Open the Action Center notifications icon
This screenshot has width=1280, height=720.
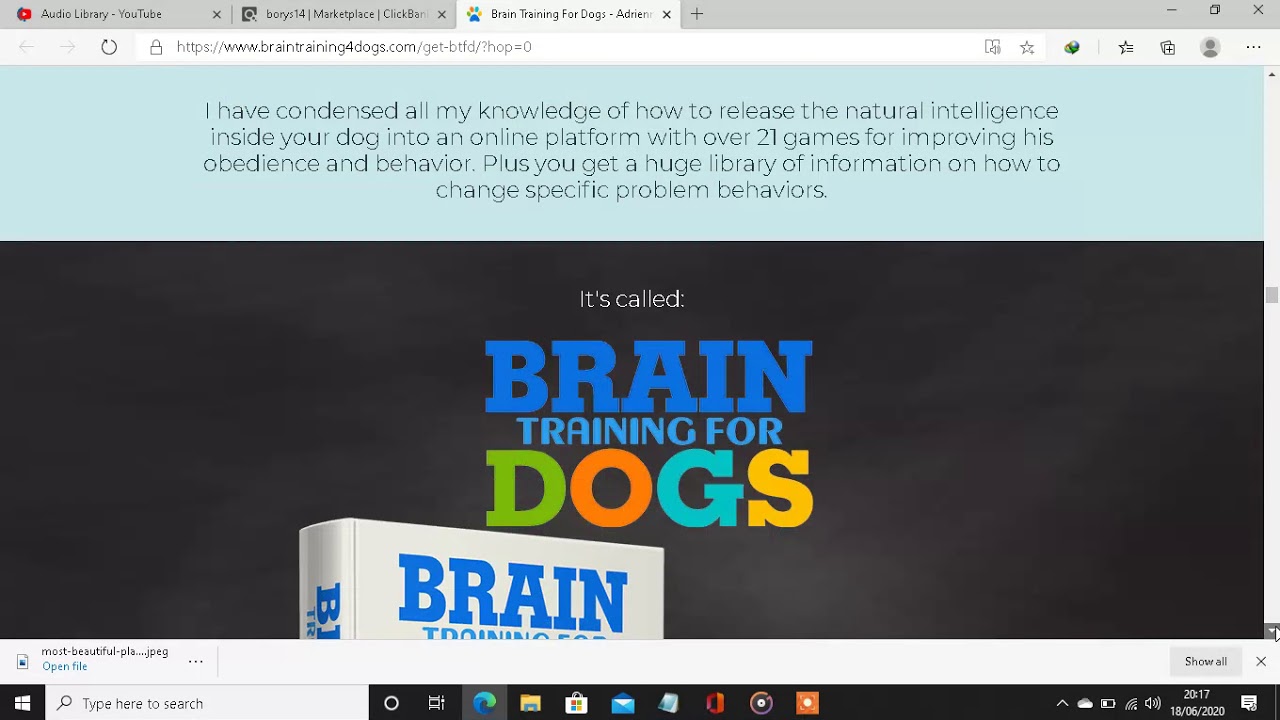(1249, 703)
